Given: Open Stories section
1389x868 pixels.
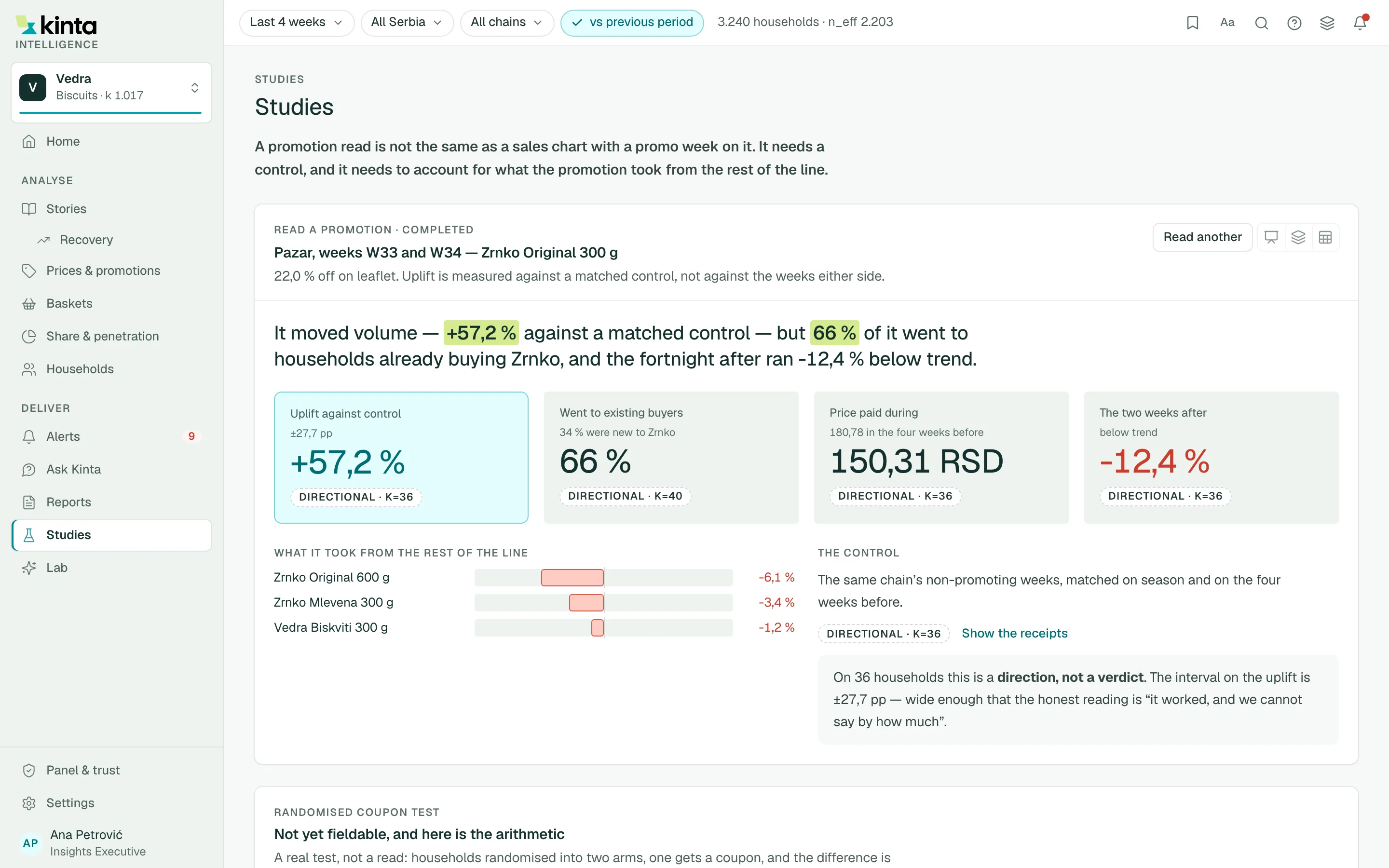Looking at the screenshot, I should point(111,209).
